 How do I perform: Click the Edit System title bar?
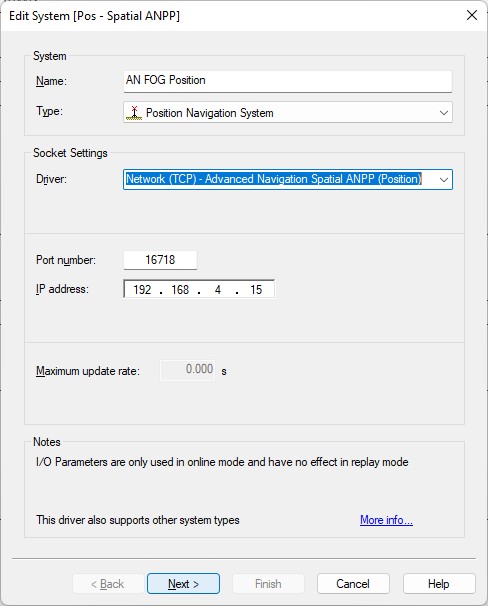[232, 16]
